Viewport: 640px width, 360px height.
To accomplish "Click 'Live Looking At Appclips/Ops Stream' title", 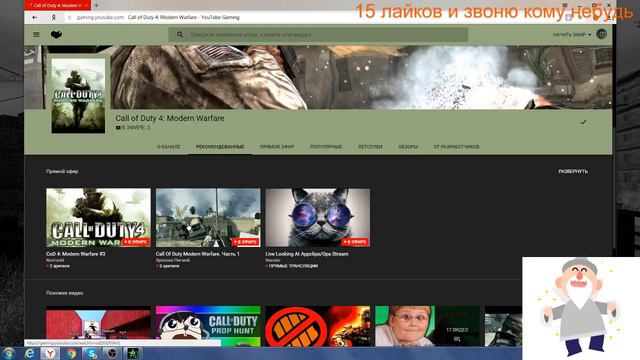I will 307,254.
